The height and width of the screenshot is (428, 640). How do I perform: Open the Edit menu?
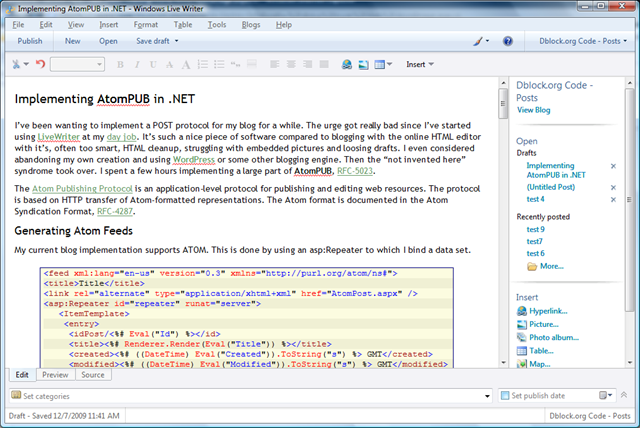[46, 25]
